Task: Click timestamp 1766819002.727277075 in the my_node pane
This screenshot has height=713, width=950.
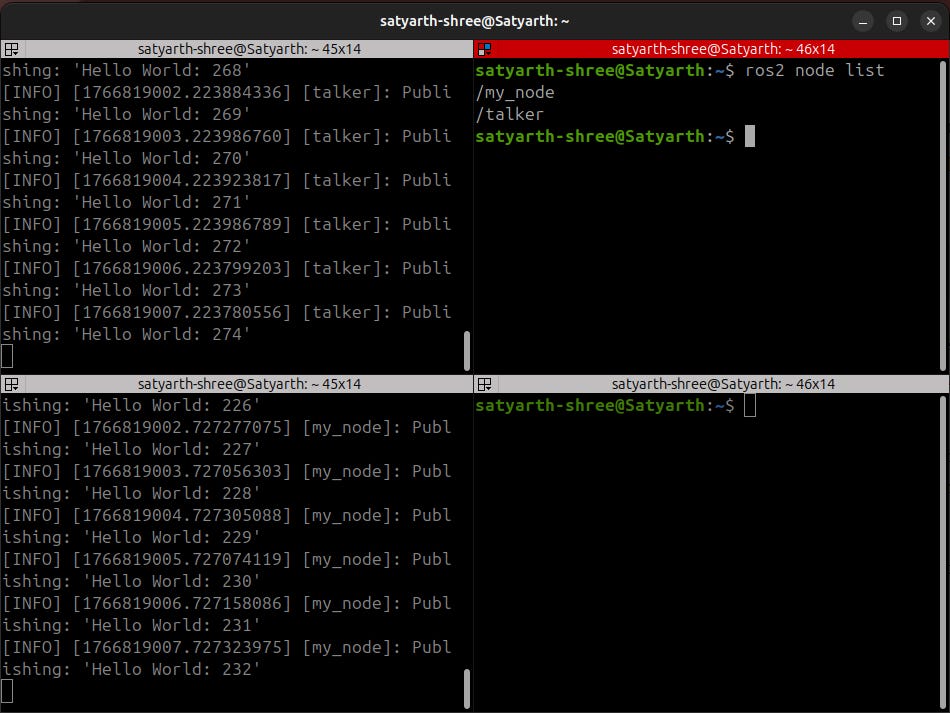Action: pos(182,428)
